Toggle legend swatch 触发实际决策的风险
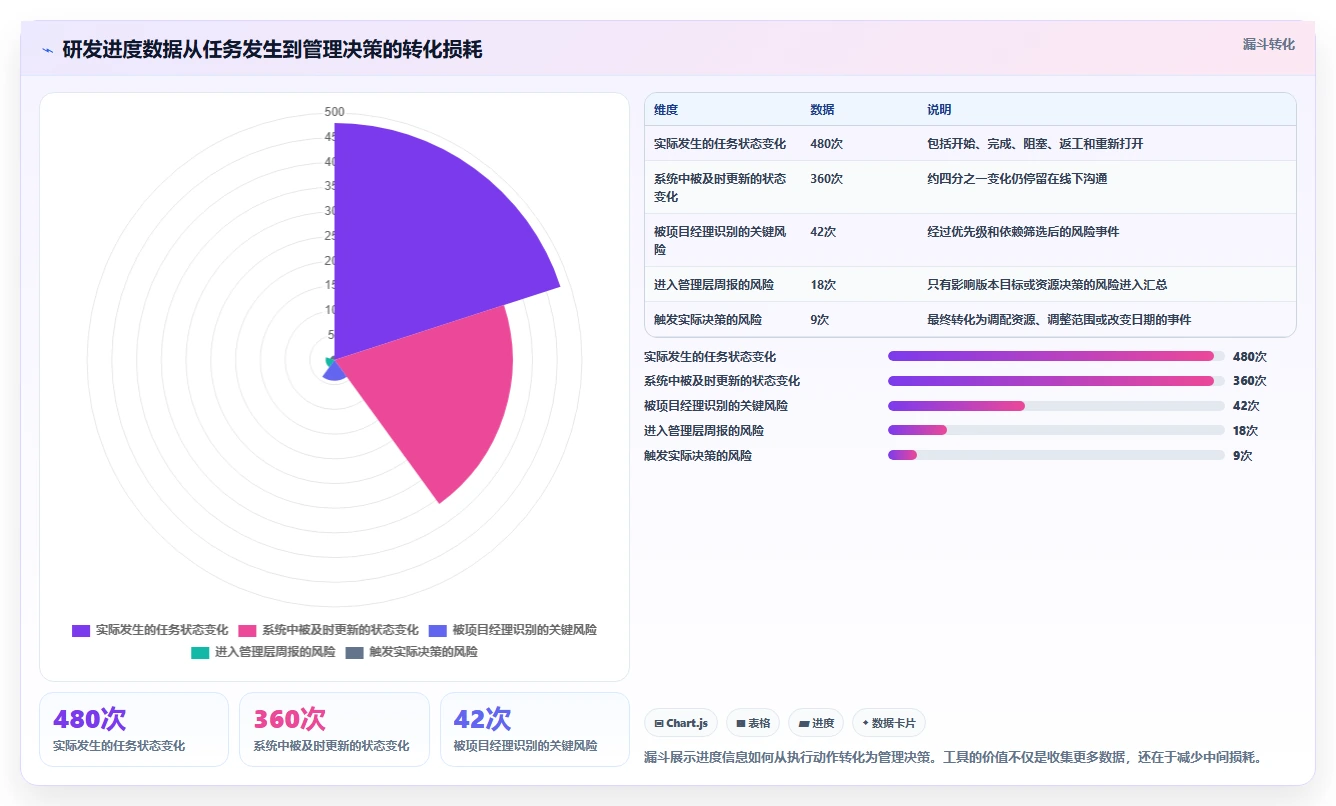 click(x=354, y=652)
